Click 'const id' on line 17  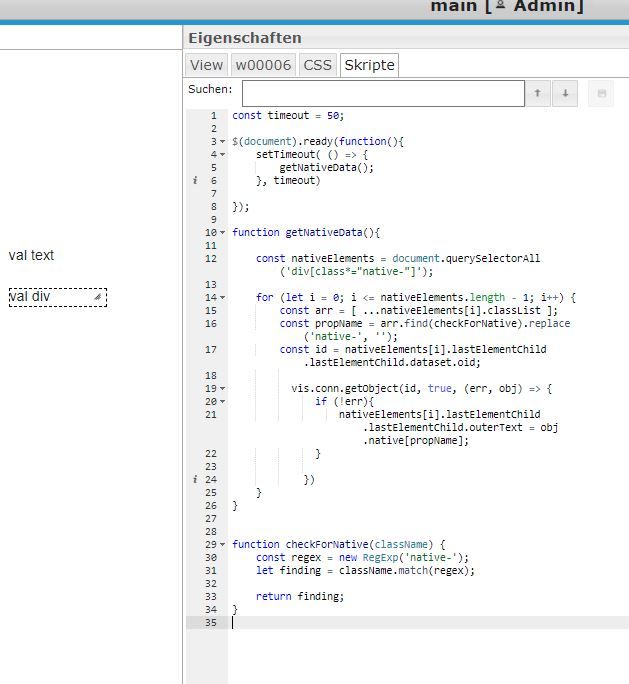303,349
